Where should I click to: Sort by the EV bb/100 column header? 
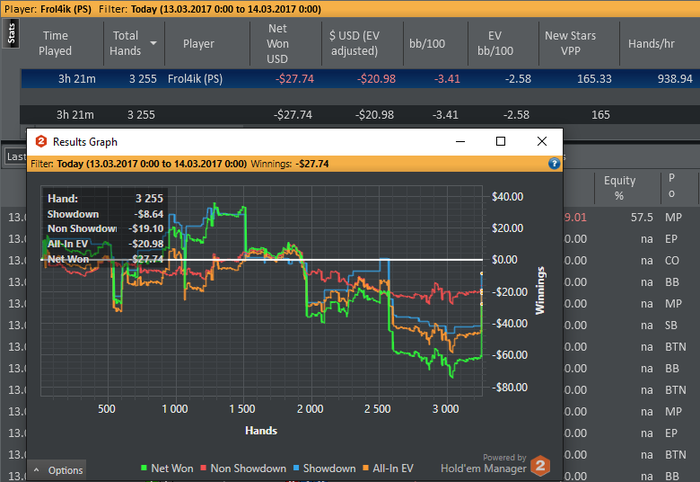point(495,43)
